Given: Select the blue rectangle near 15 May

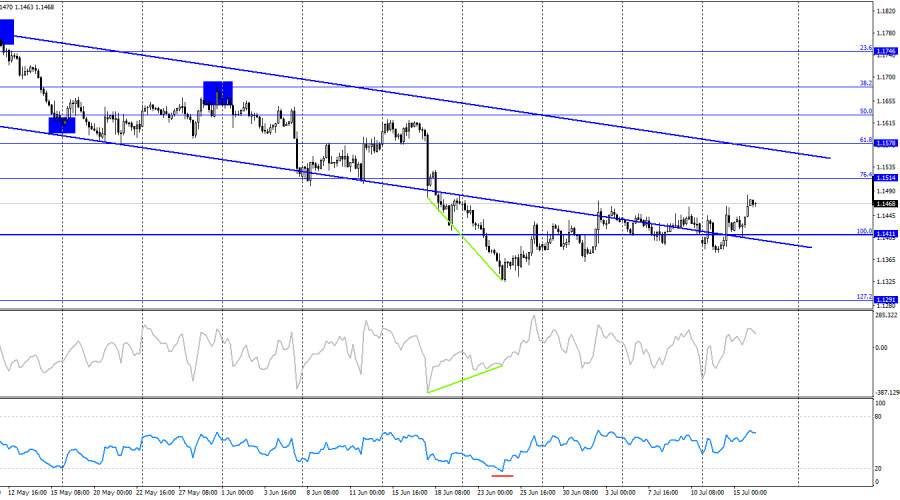Looking at the screenshot, I should (62, 125).
